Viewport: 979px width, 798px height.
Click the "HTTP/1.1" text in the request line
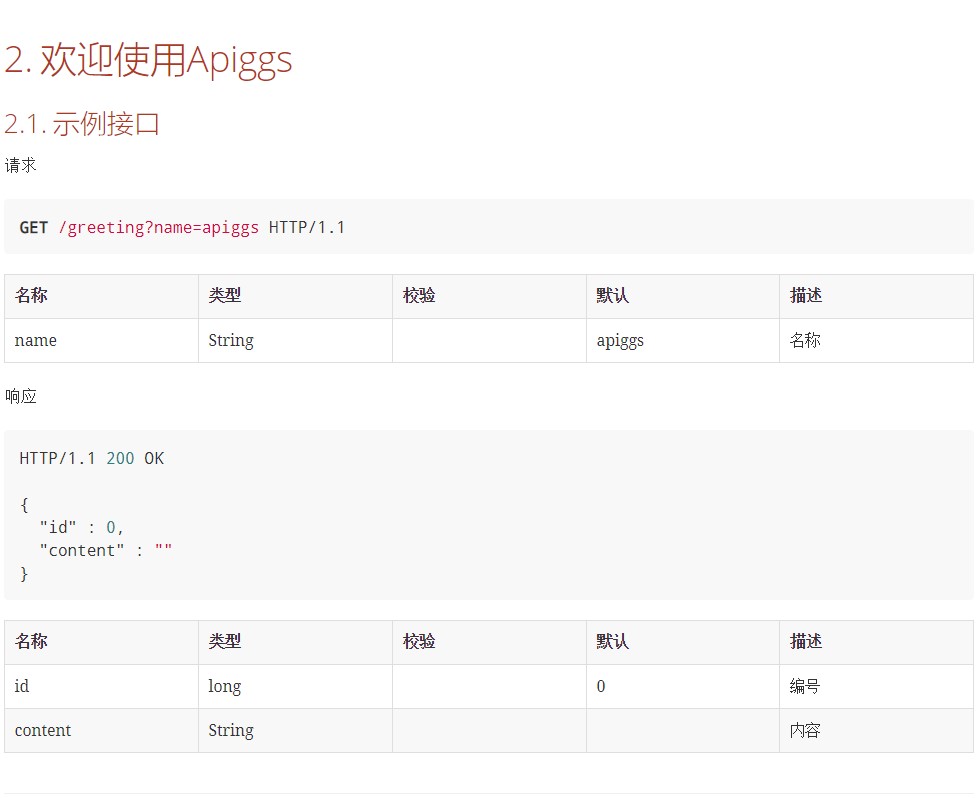point(307,227)
